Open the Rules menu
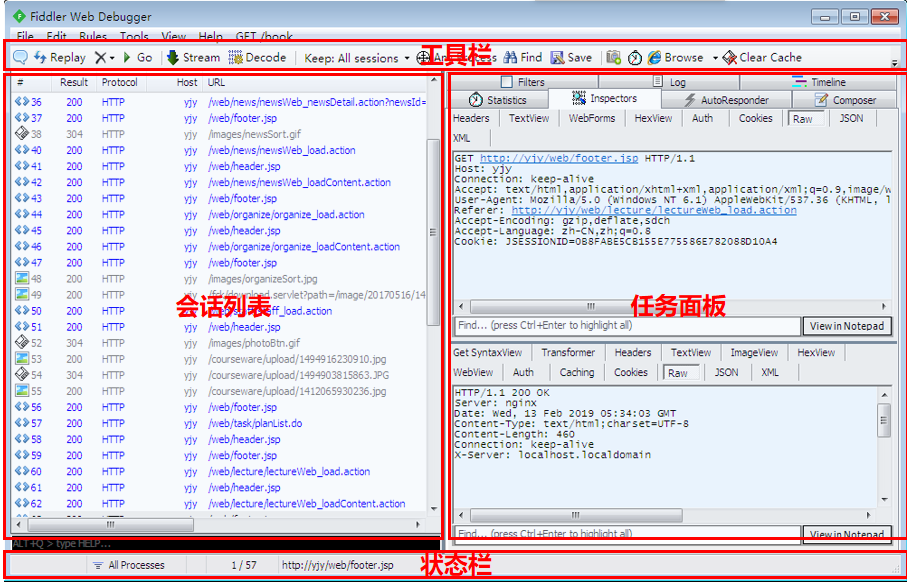The width and height of the screenshot is (907, 583). 93,37
